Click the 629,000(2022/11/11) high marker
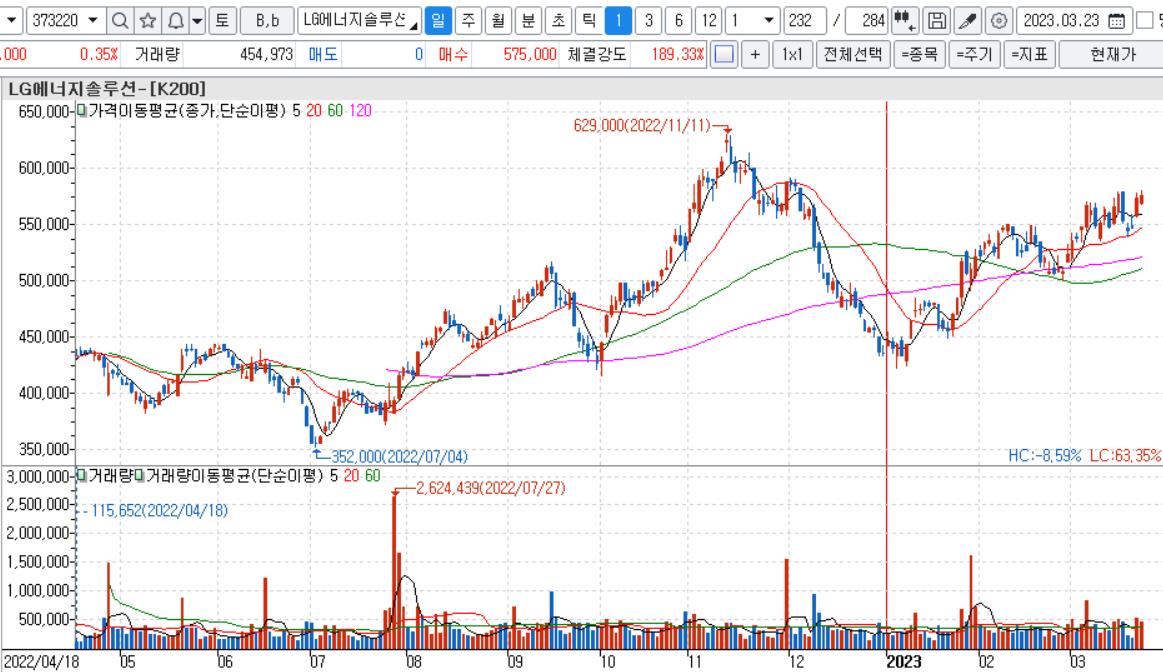This screenshot has width=1163, height=672. coord(642,126)
